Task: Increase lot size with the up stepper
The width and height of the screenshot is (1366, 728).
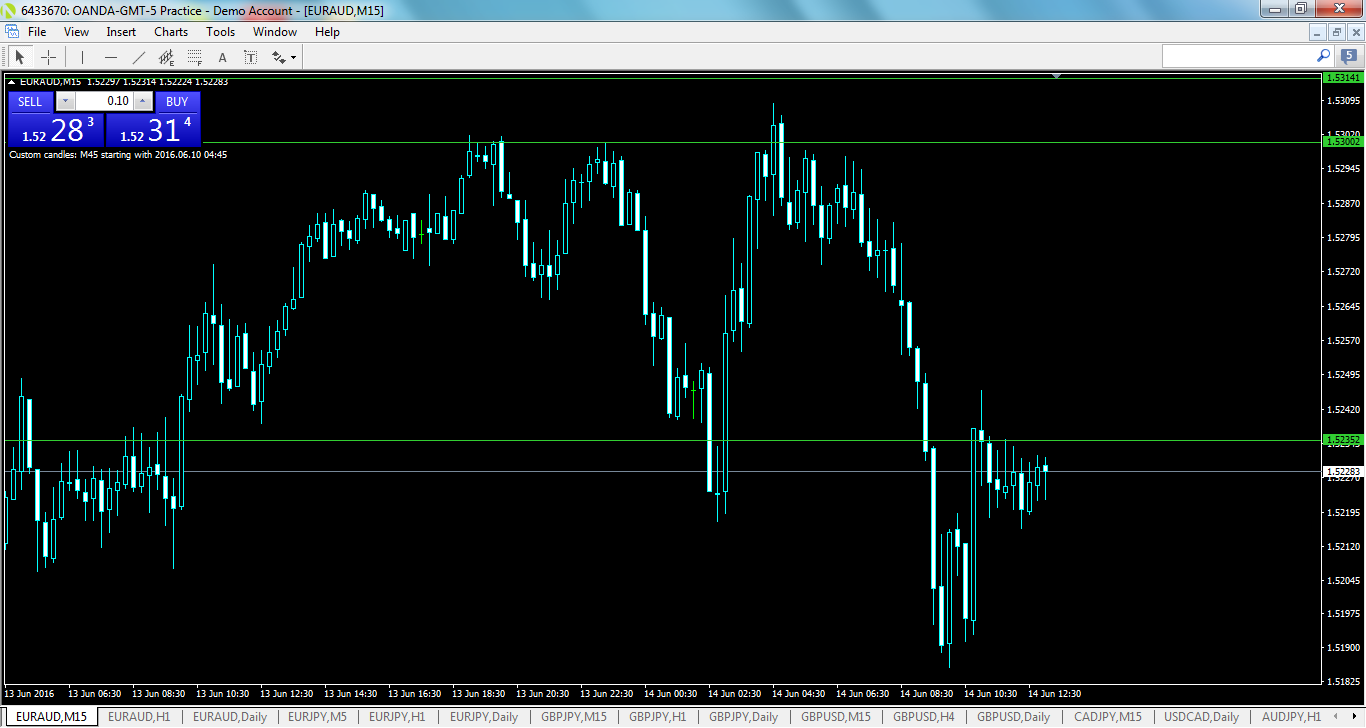Action: pyautogui.click(x=142, y=101)
